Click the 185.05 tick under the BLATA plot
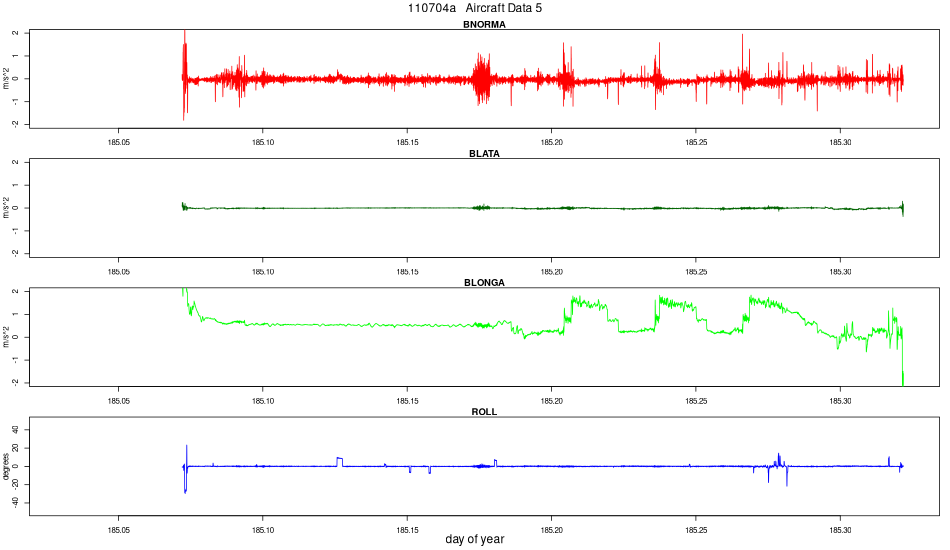The height and width of the screenshot is (550, 950). point(119,271)
